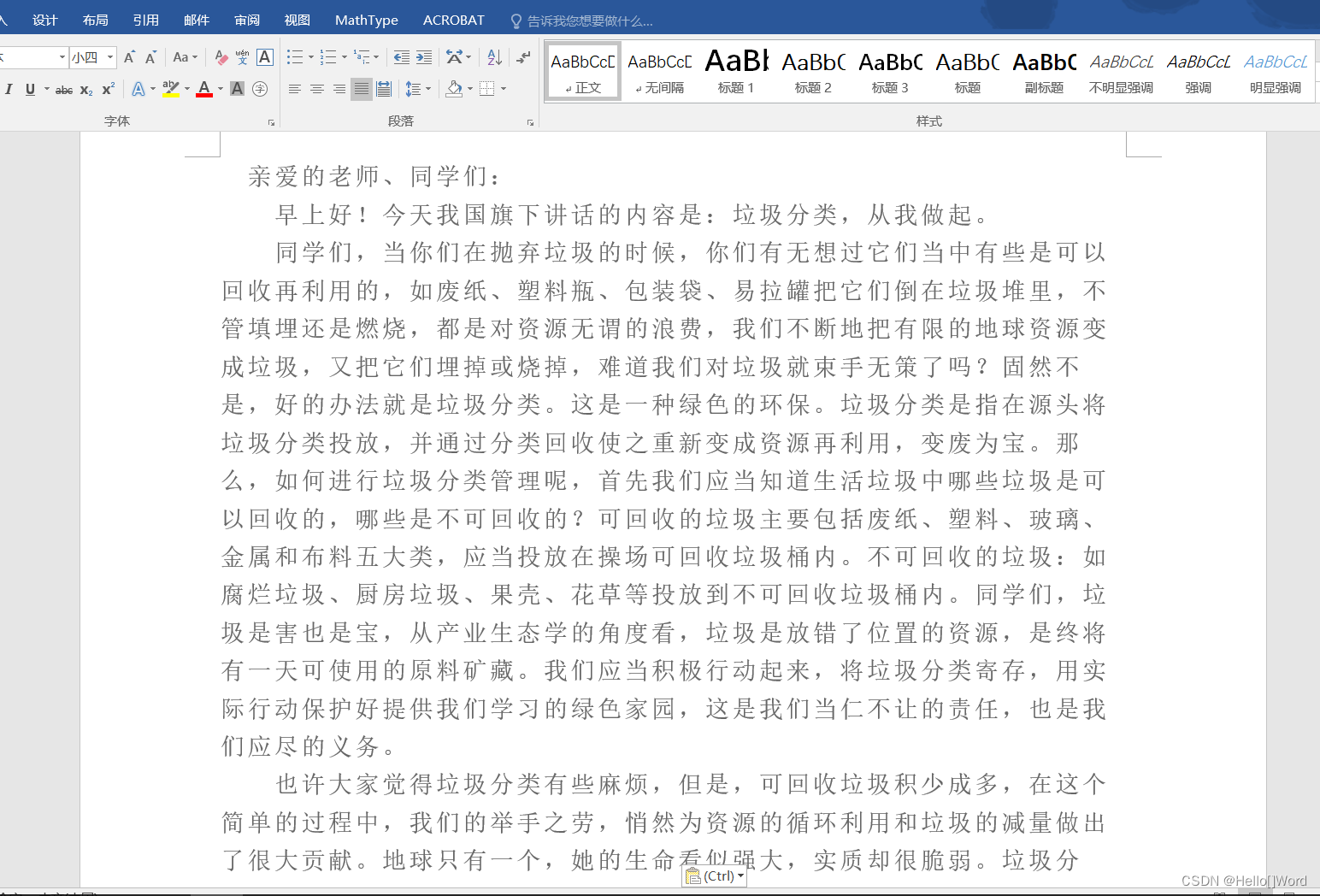Decrease paragraph indent
The height and width of the screenshot is (896, 1320).
(401, 57)
